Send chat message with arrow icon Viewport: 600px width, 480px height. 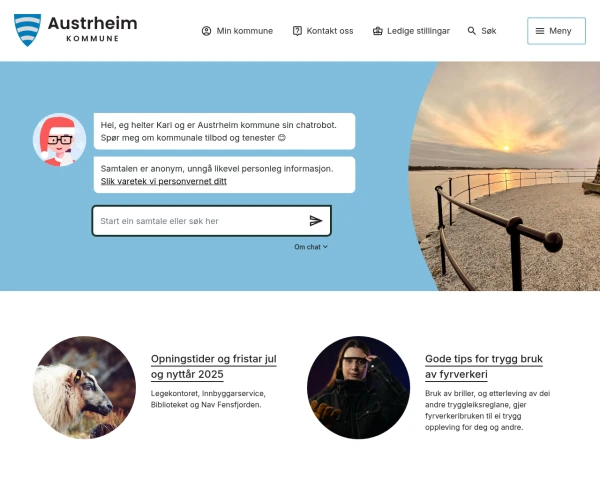coord(316,220)
